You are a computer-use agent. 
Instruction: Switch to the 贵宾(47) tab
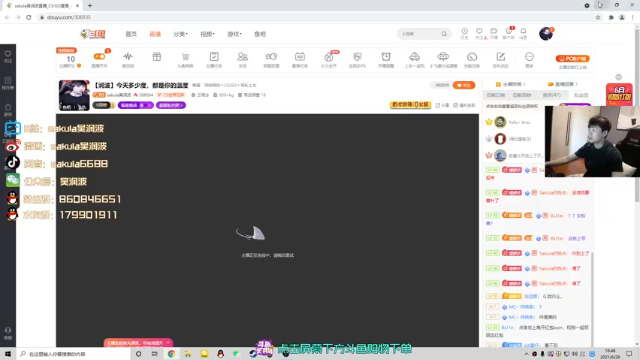click(551, 95)
